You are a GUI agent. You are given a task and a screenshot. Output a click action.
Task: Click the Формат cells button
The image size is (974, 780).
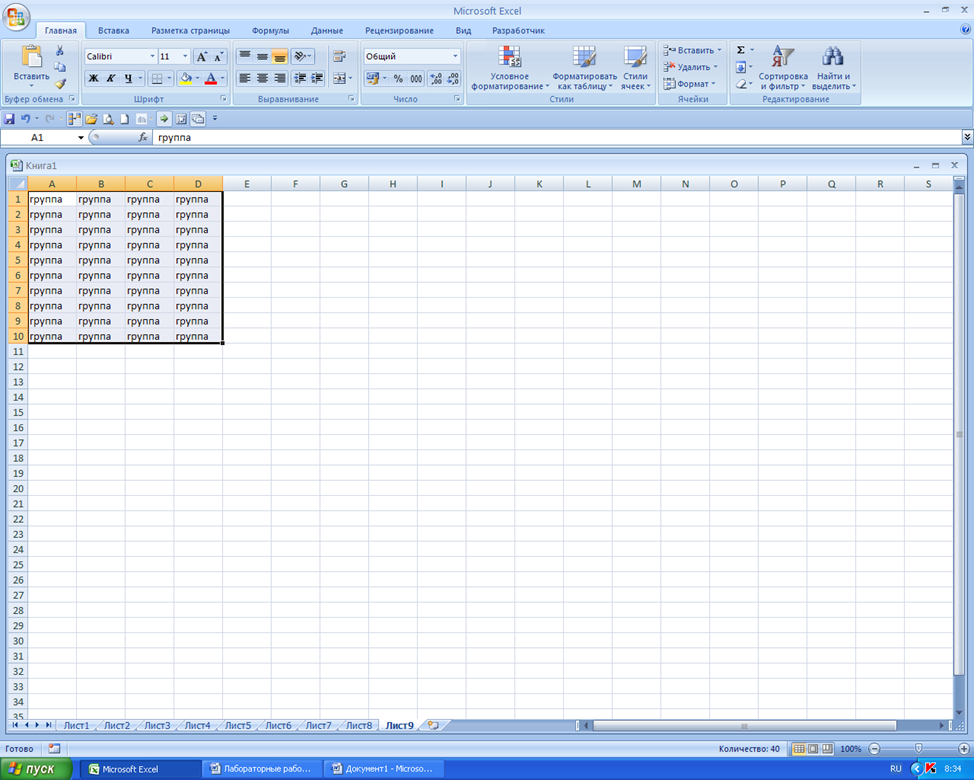click(690, 84)
